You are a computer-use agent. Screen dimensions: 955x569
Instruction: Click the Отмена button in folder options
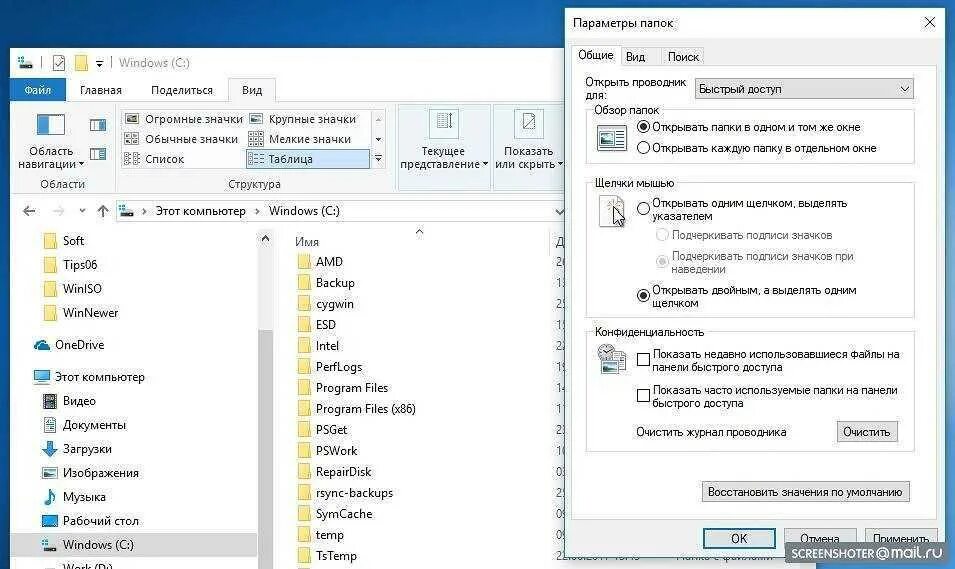(x=820, y=539)
